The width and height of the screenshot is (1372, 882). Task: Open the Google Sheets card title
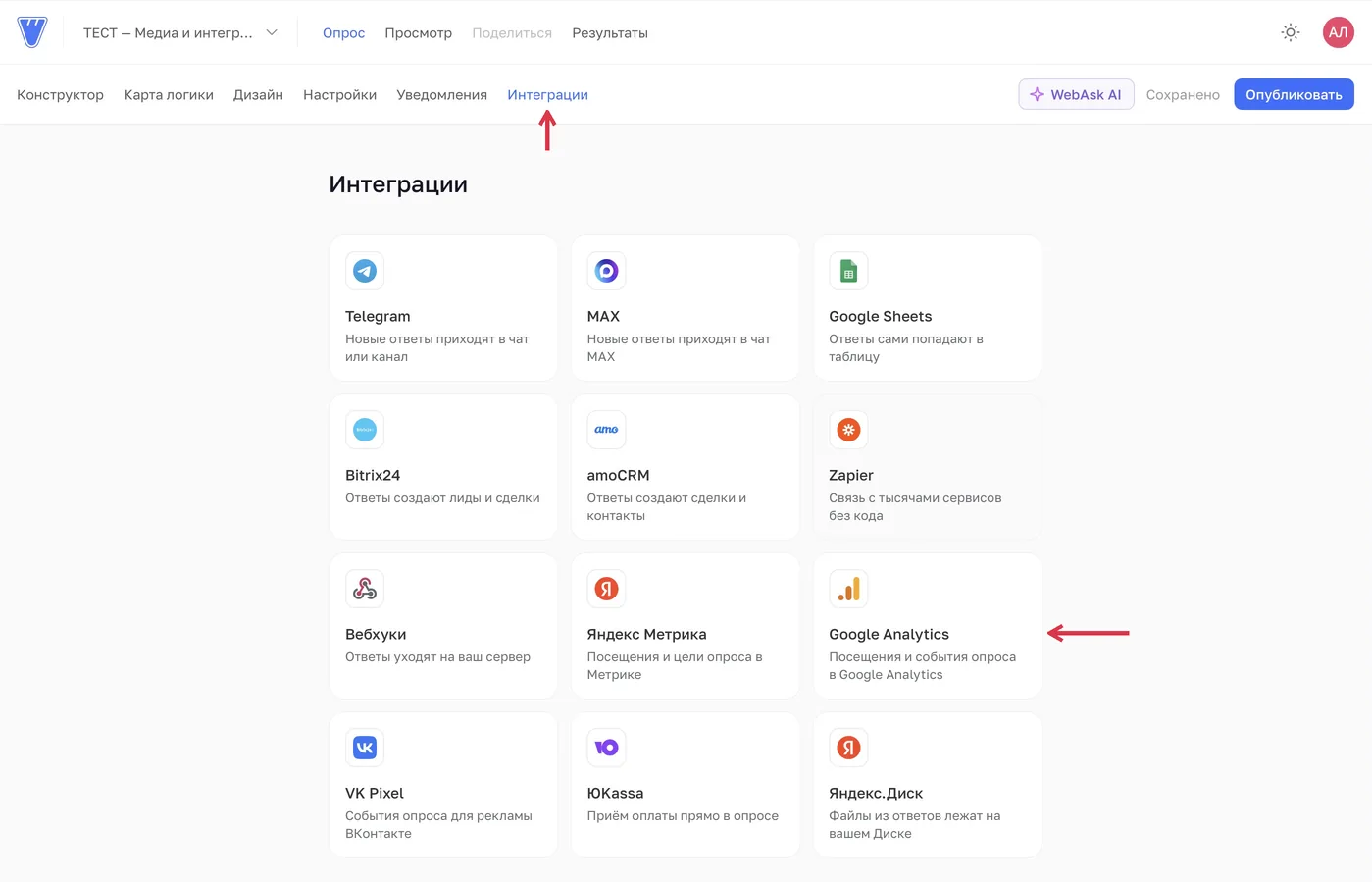[x=880, y=316]
